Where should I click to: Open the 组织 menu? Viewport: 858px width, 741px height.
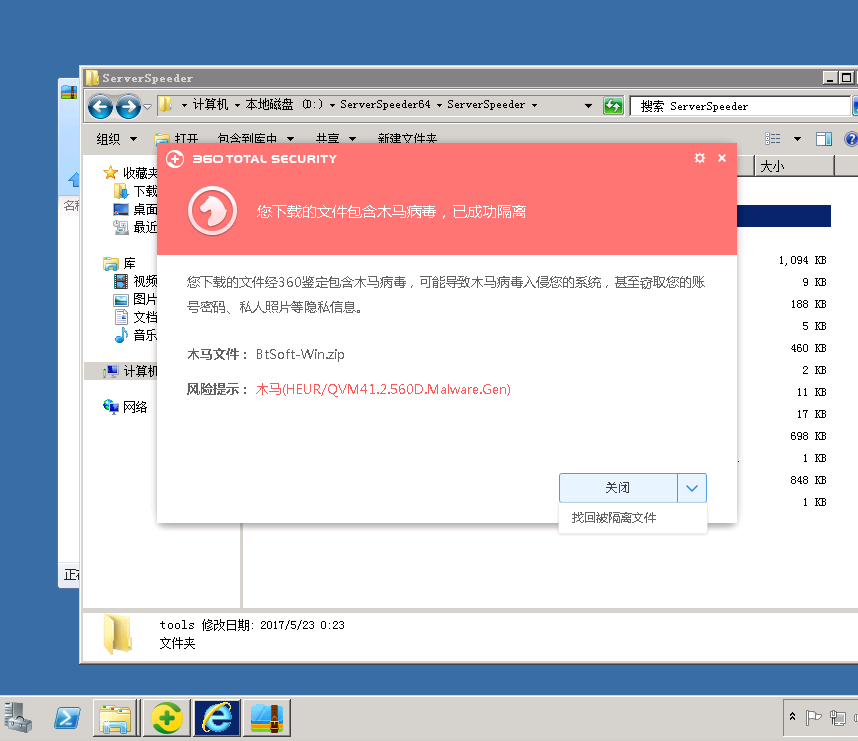tap(117, 139)
